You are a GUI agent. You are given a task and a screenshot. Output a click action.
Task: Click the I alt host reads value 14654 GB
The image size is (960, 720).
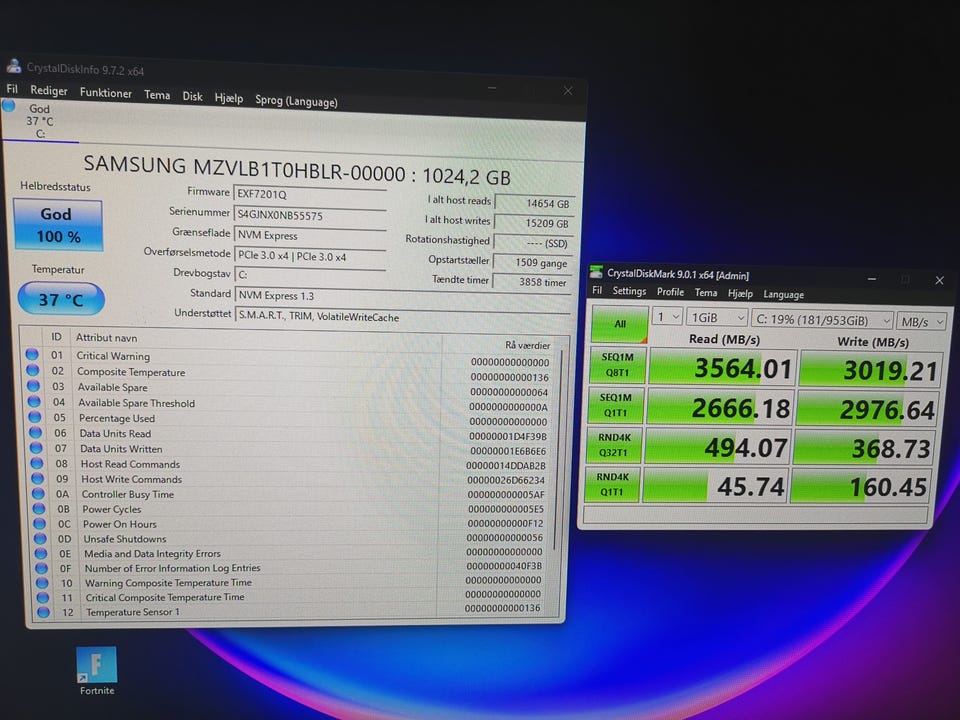click(x=534, y=203)
